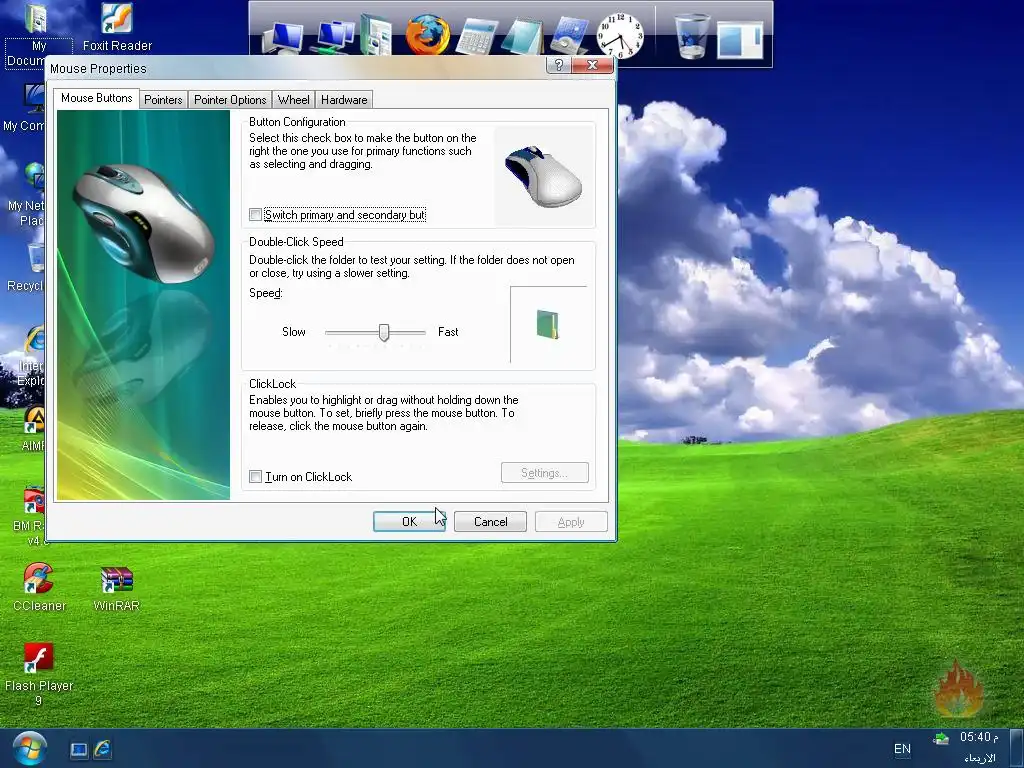The image size is (1024, 768).
Task: Switch to the Pointers tab
Action: [163, 100]
